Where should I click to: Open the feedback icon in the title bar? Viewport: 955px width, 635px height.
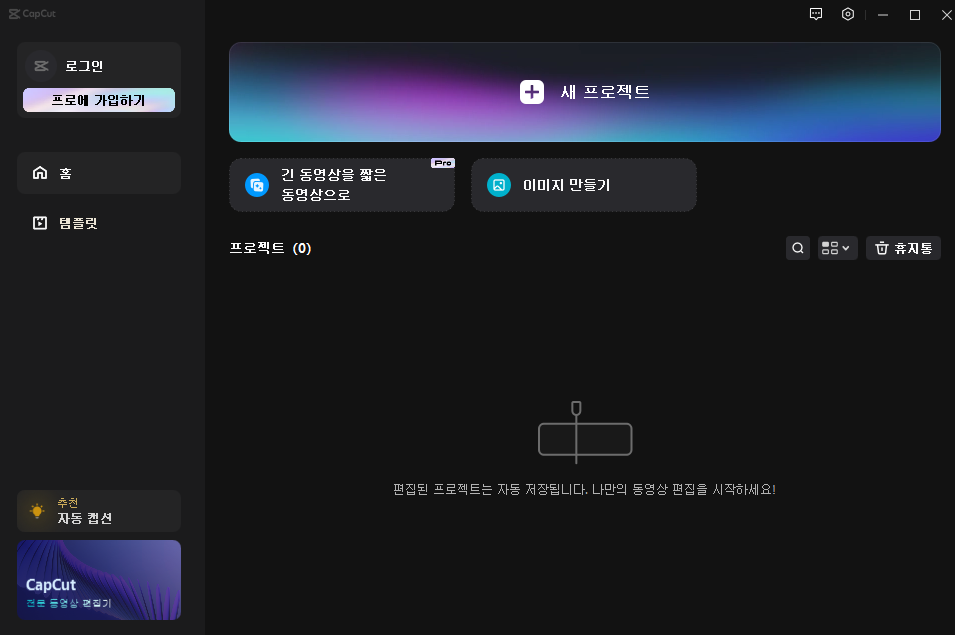(815, 14)
